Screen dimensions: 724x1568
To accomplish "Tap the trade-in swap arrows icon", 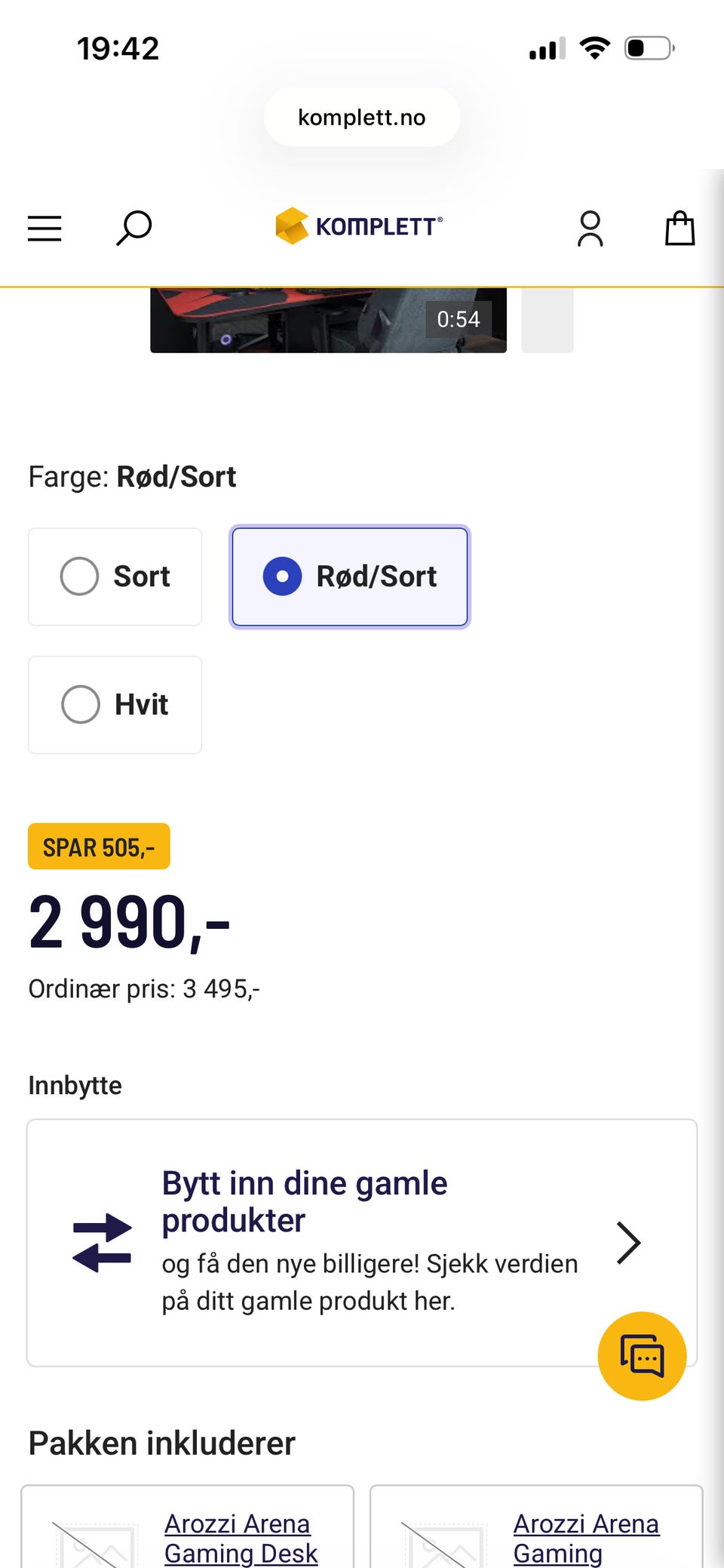I will click(x=102, y=1242).
